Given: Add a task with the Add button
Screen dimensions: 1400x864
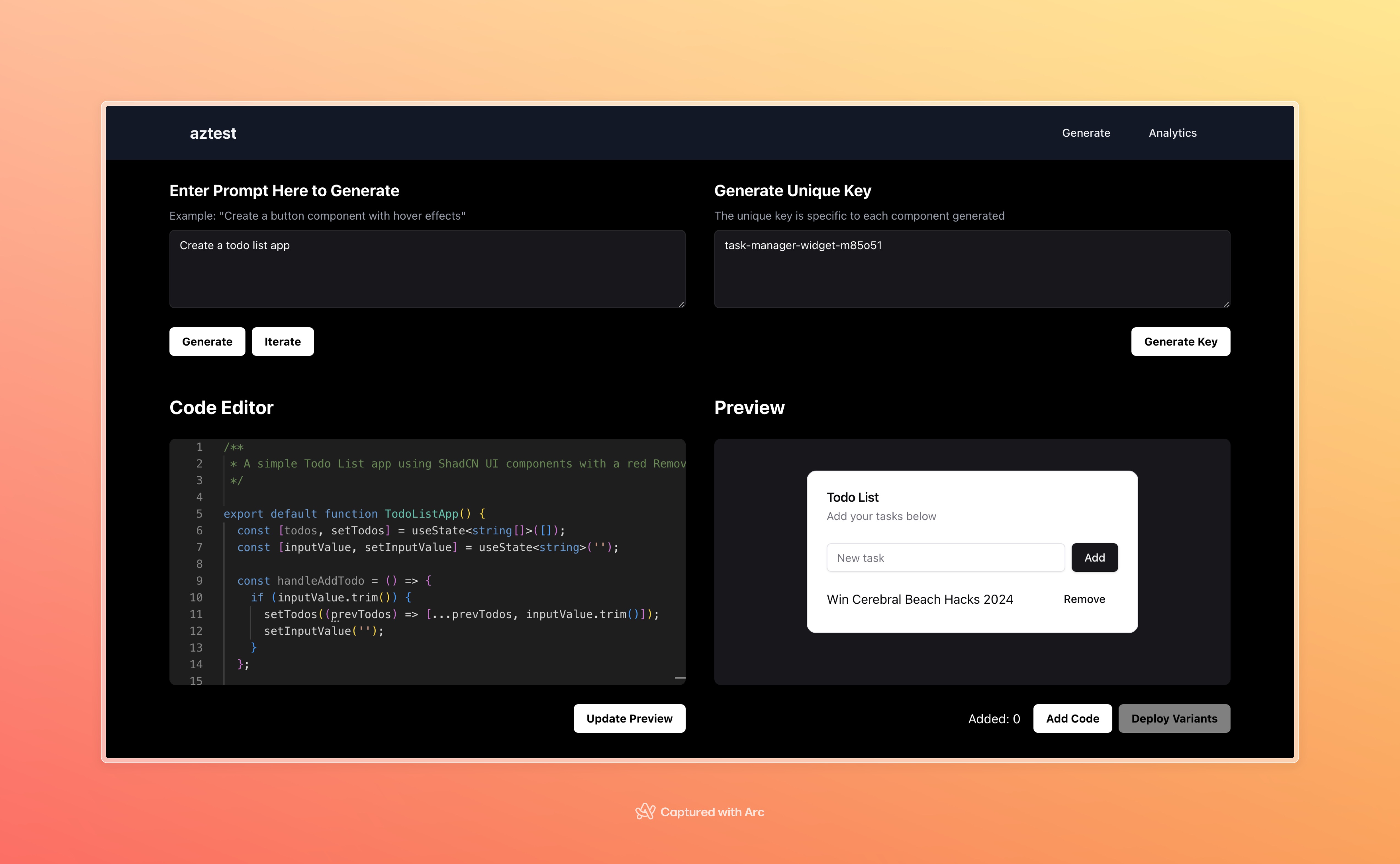Looking at the screenshot, I should click(1094, 557).
